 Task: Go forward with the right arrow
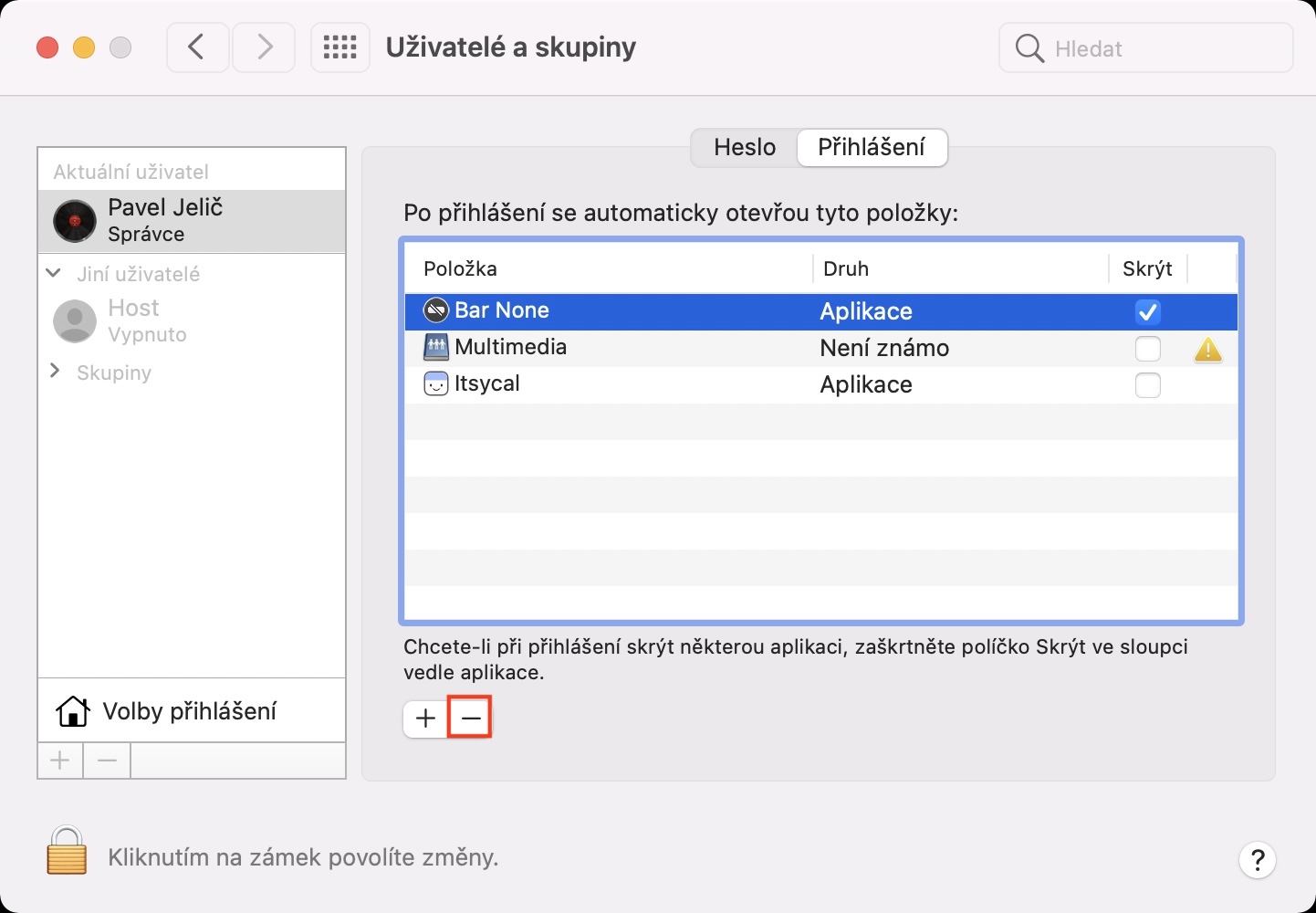click(264, 47)
